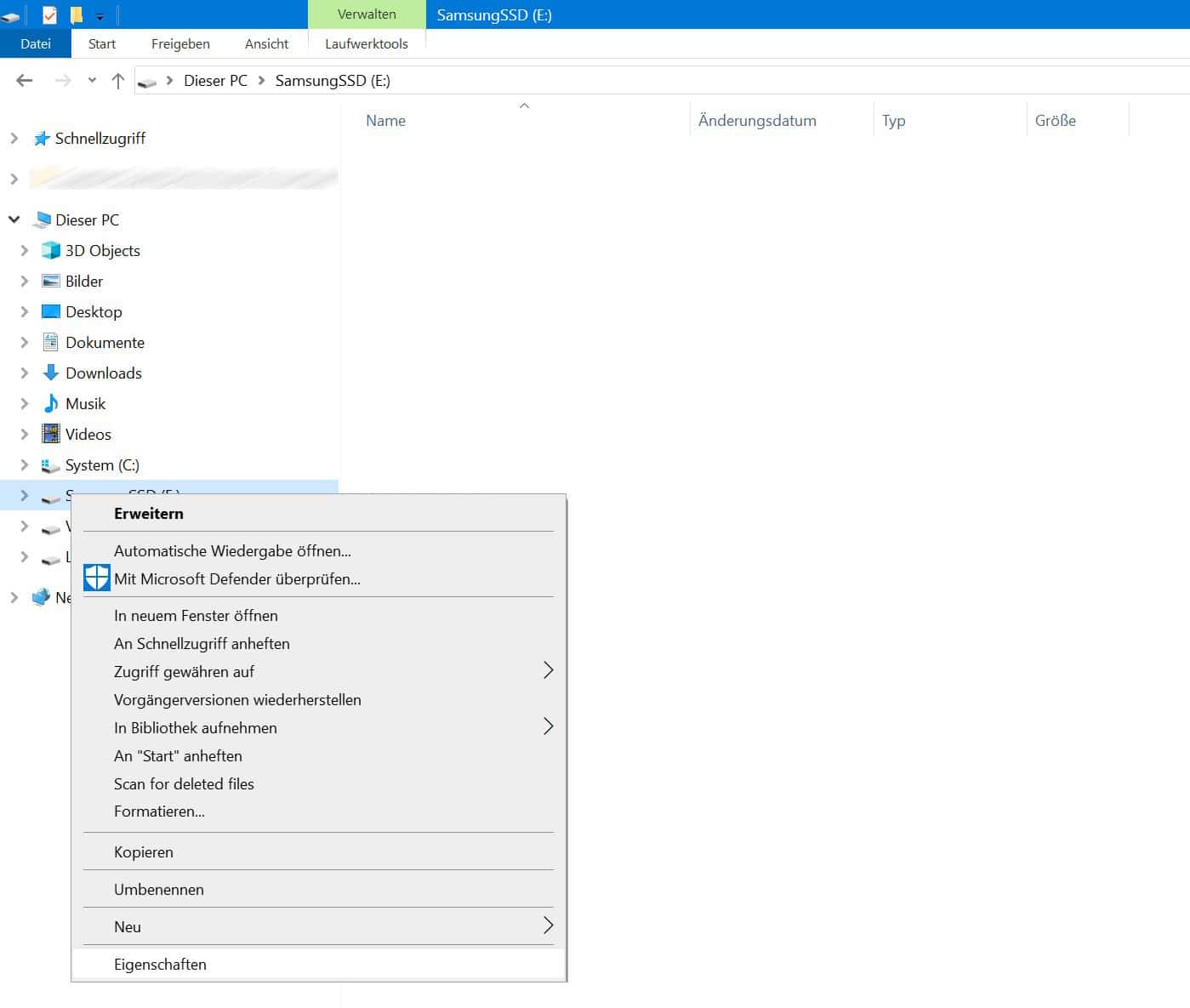Click the System (C:) drive icon
This screenshot has height=1008, width=1190.
click(51, 465)
